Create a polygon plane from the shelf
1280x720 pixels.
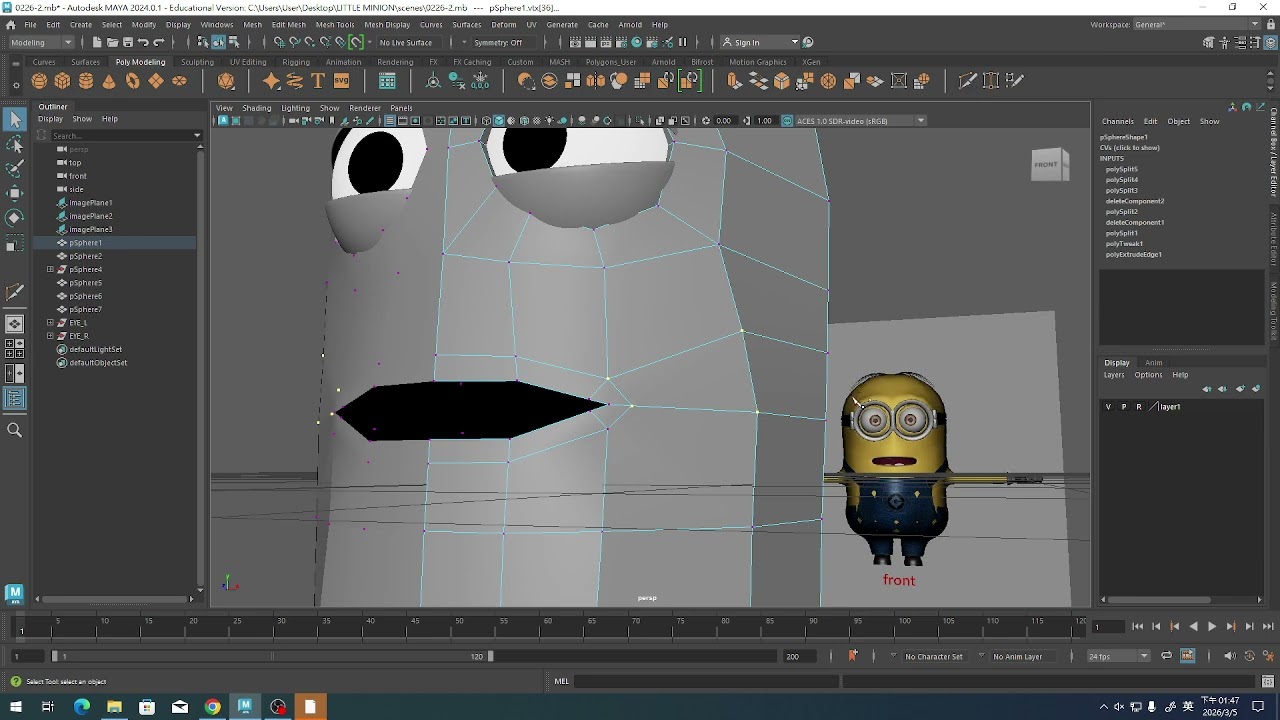point(156,81)
